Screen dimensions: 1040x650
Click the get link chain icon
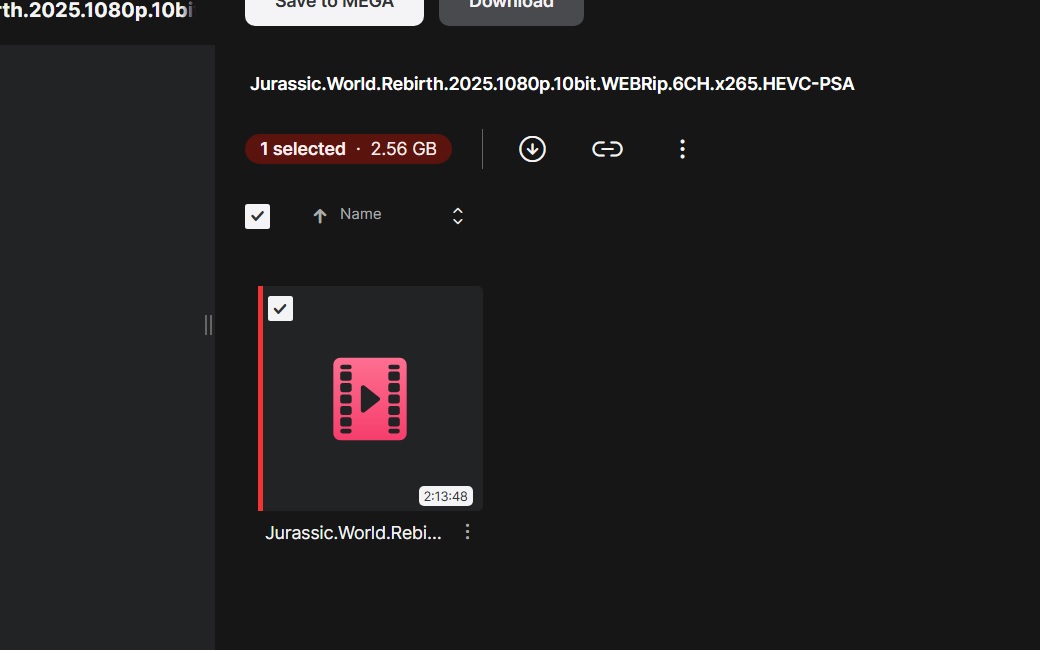607,149
